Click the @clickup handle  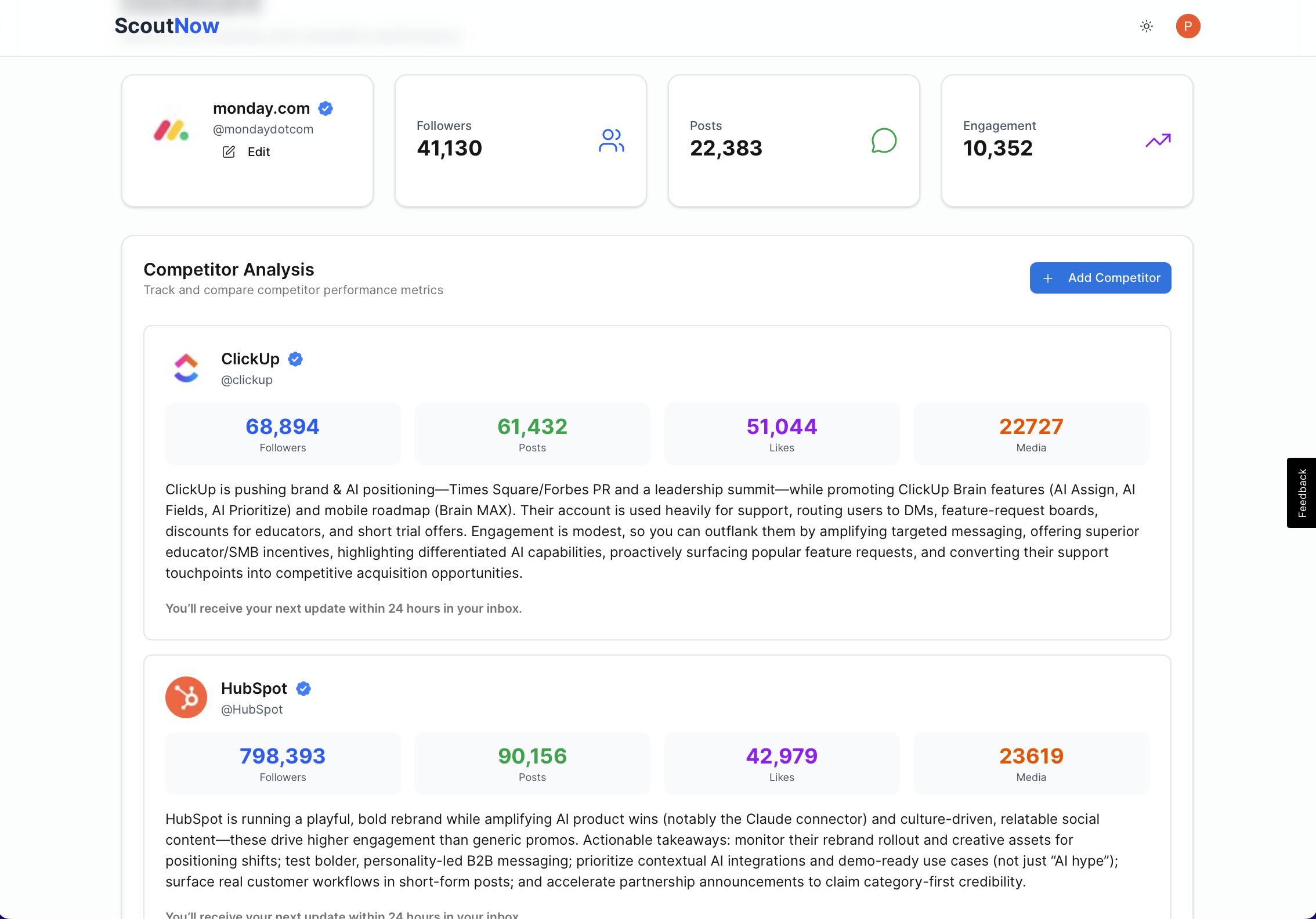tap(247, 380)
